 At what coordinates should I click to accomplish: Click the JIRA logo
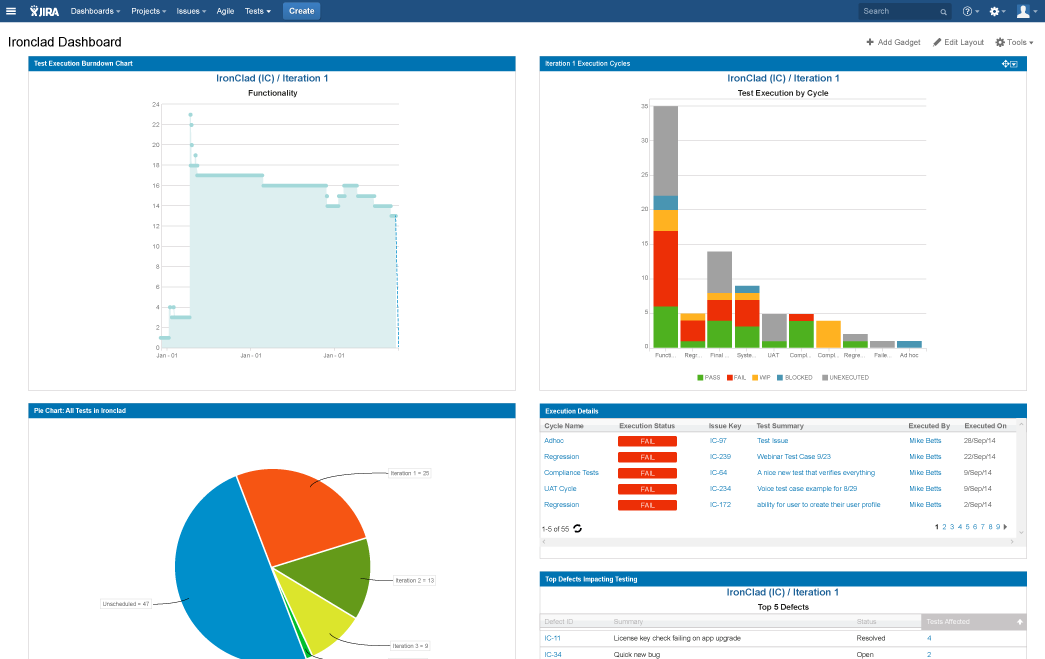(x=44, y=11)
